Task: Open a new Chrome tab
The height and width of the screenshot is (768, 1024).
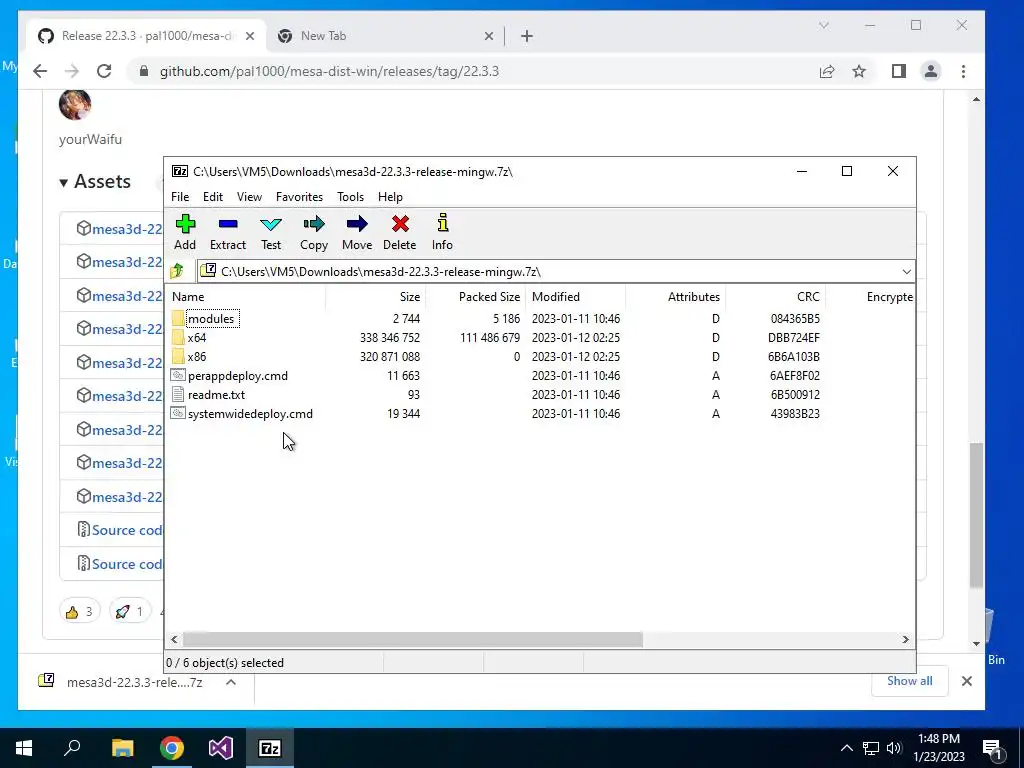Action: (527, 36)
